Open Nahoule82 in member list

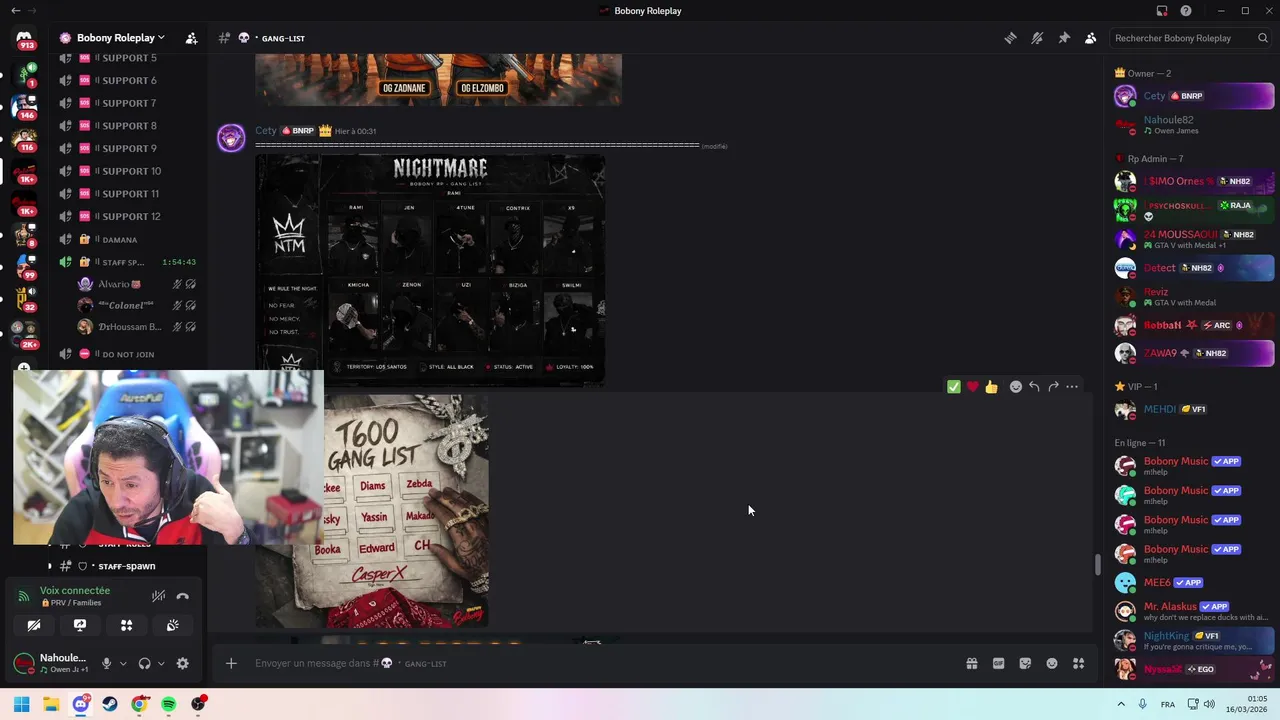pos(1194,125)
